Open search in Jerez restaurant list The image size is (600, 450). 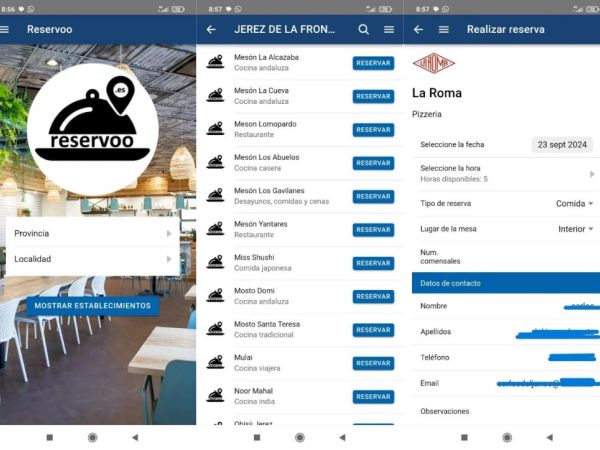(364, 29)
